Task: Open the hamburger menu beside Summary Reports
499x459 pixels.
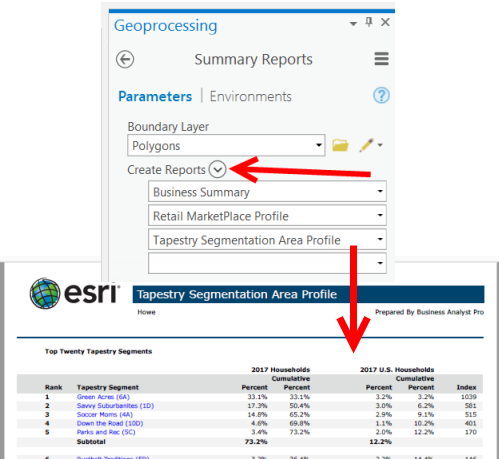Action: 381,59
